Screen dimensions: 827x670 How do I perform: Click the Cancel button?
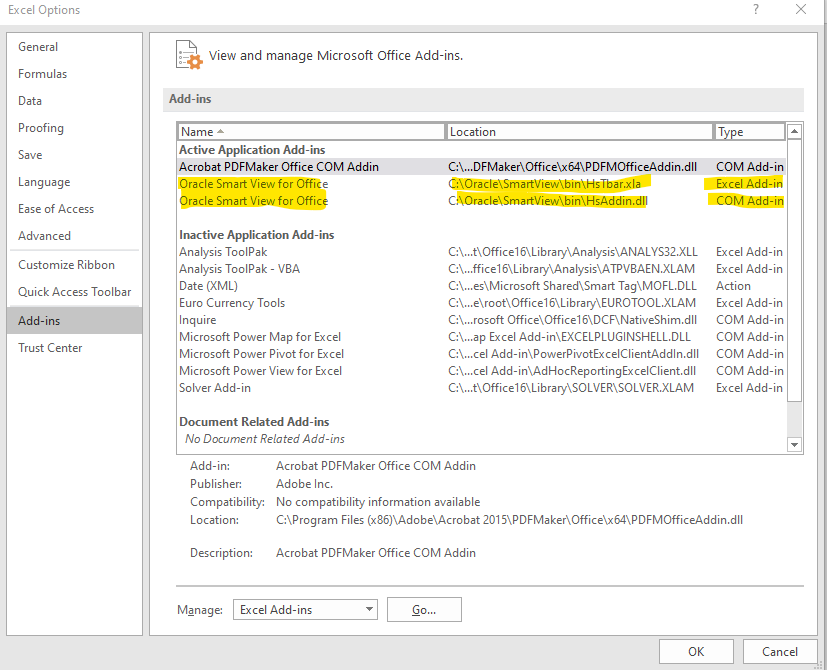pos(780,652)
